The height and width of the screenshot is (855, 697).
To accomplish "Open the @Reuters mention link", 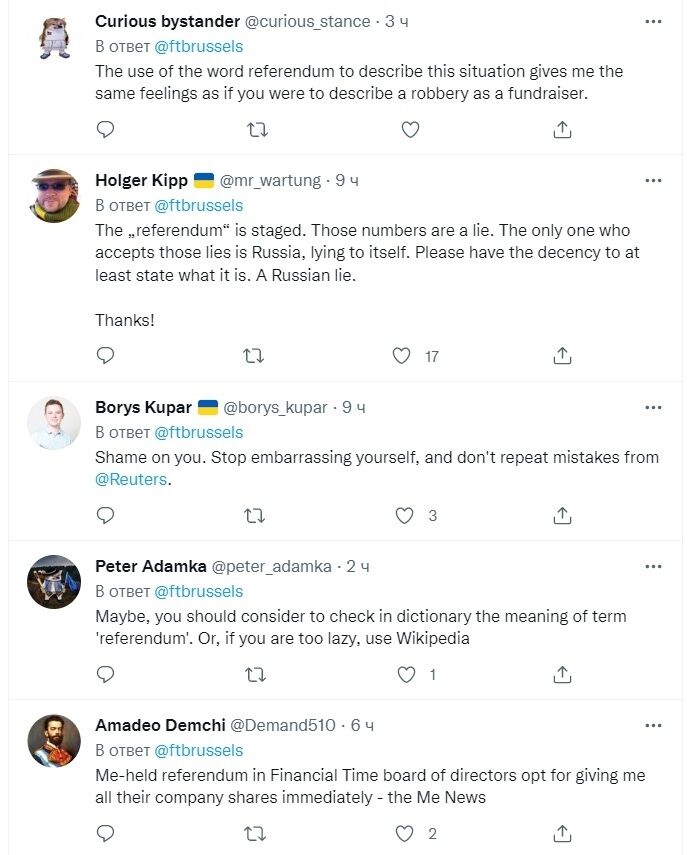I will (132, 479).
